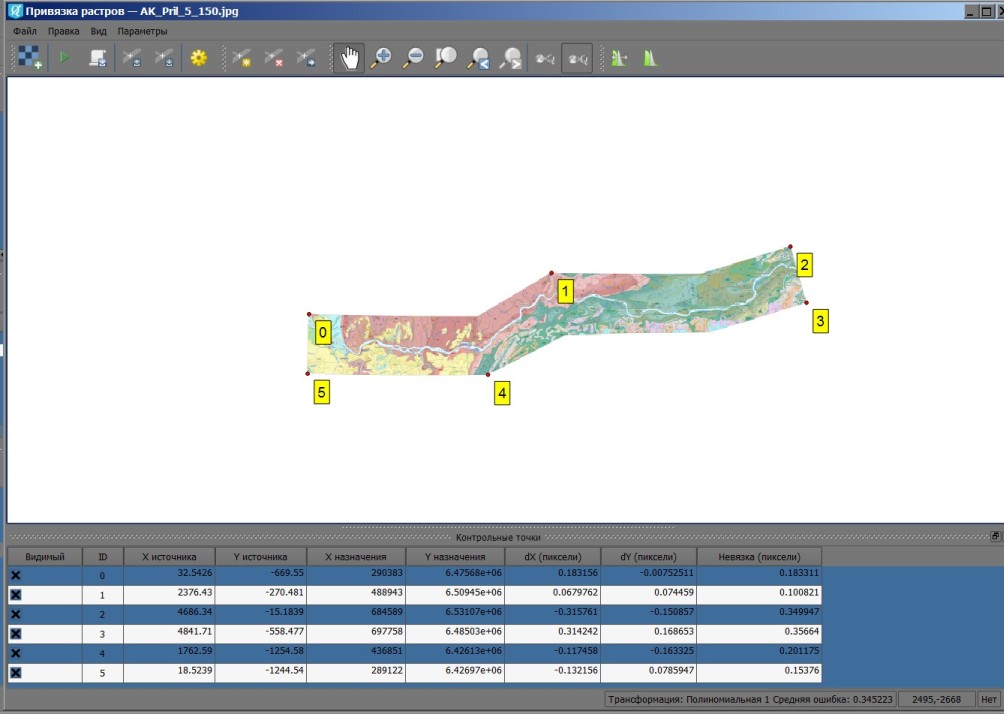Toggle visibility checkbox for point ID 3
Screen dimensions: 1004x714
point(16,634)
